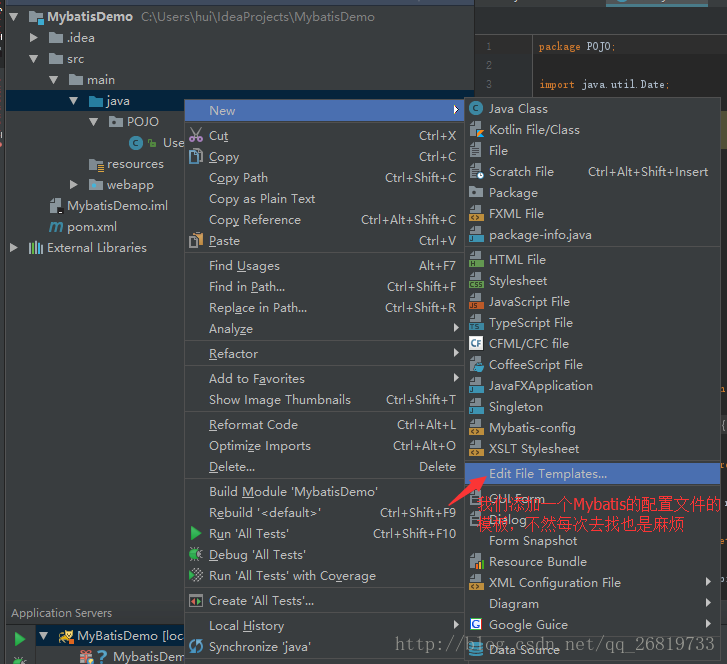Click the Form Snapshot entry
The image size is (727, 664).
point(593,541)
